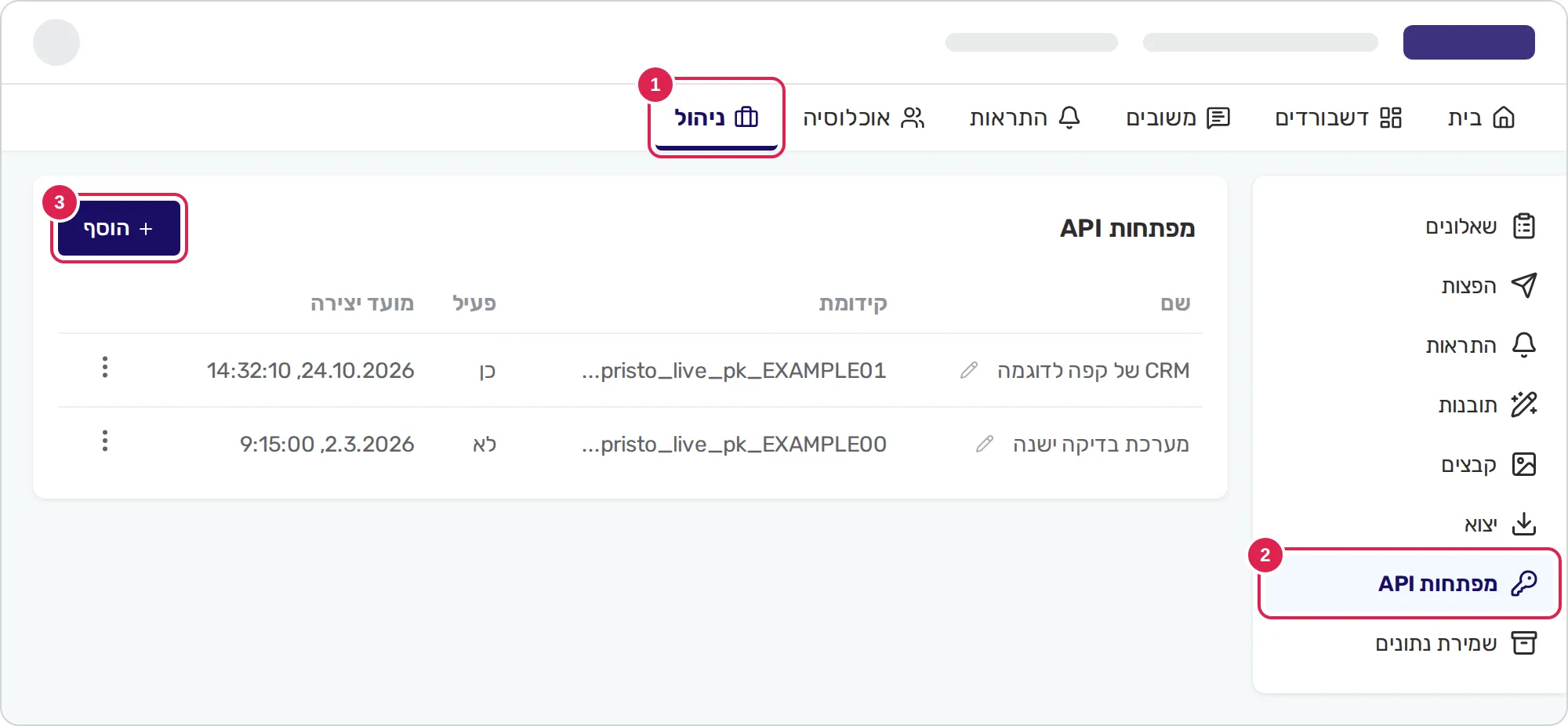The image size is (1568, 726).
Task: Click the round avatar in top header
Action: [56, 42]
